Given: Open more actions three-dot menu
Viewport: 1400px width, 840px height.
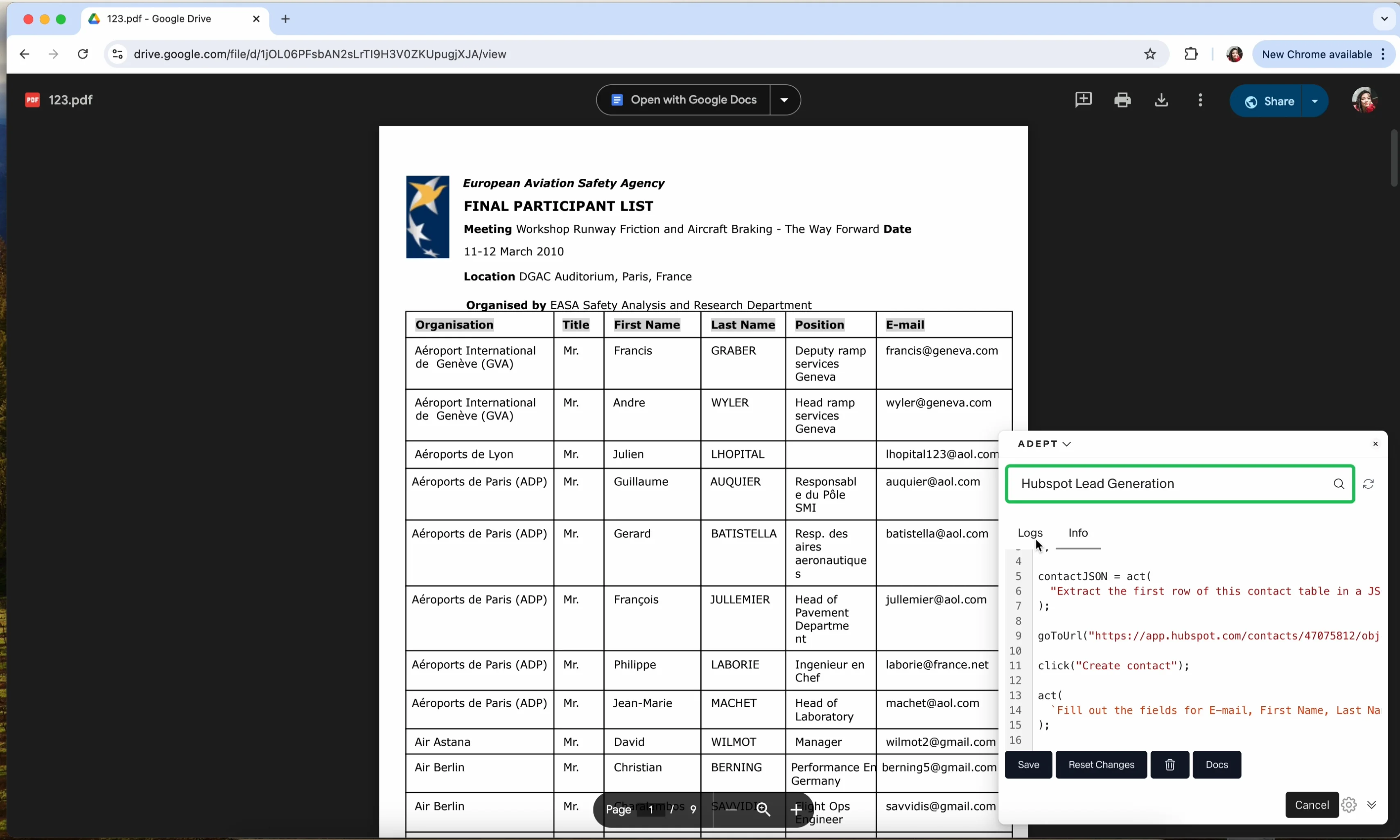Looking at the screenshot, I should coord(1200,100).
